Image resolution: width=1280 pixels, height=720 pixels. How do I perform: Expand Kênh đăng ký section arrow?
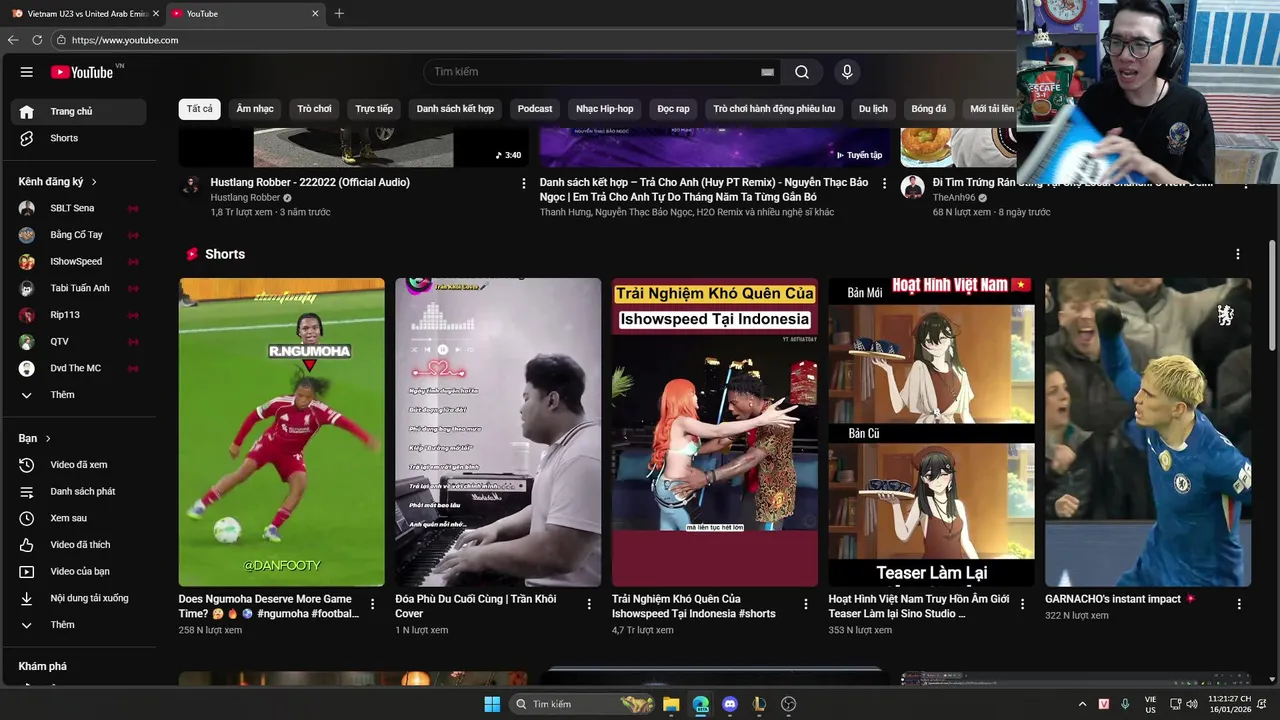94,182
